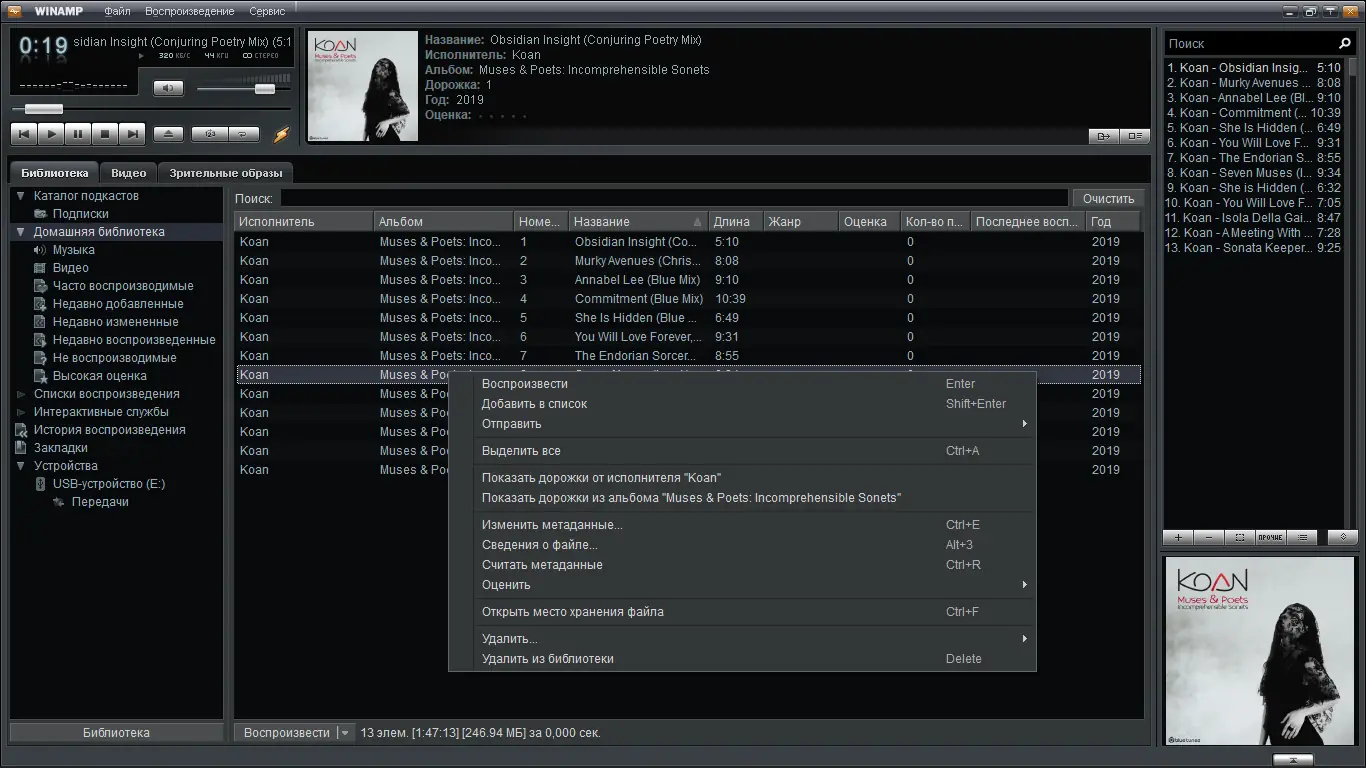1366x768 pixels.
Task: Expand the Интерактивные службы tree node
Action: pos(21,412)
